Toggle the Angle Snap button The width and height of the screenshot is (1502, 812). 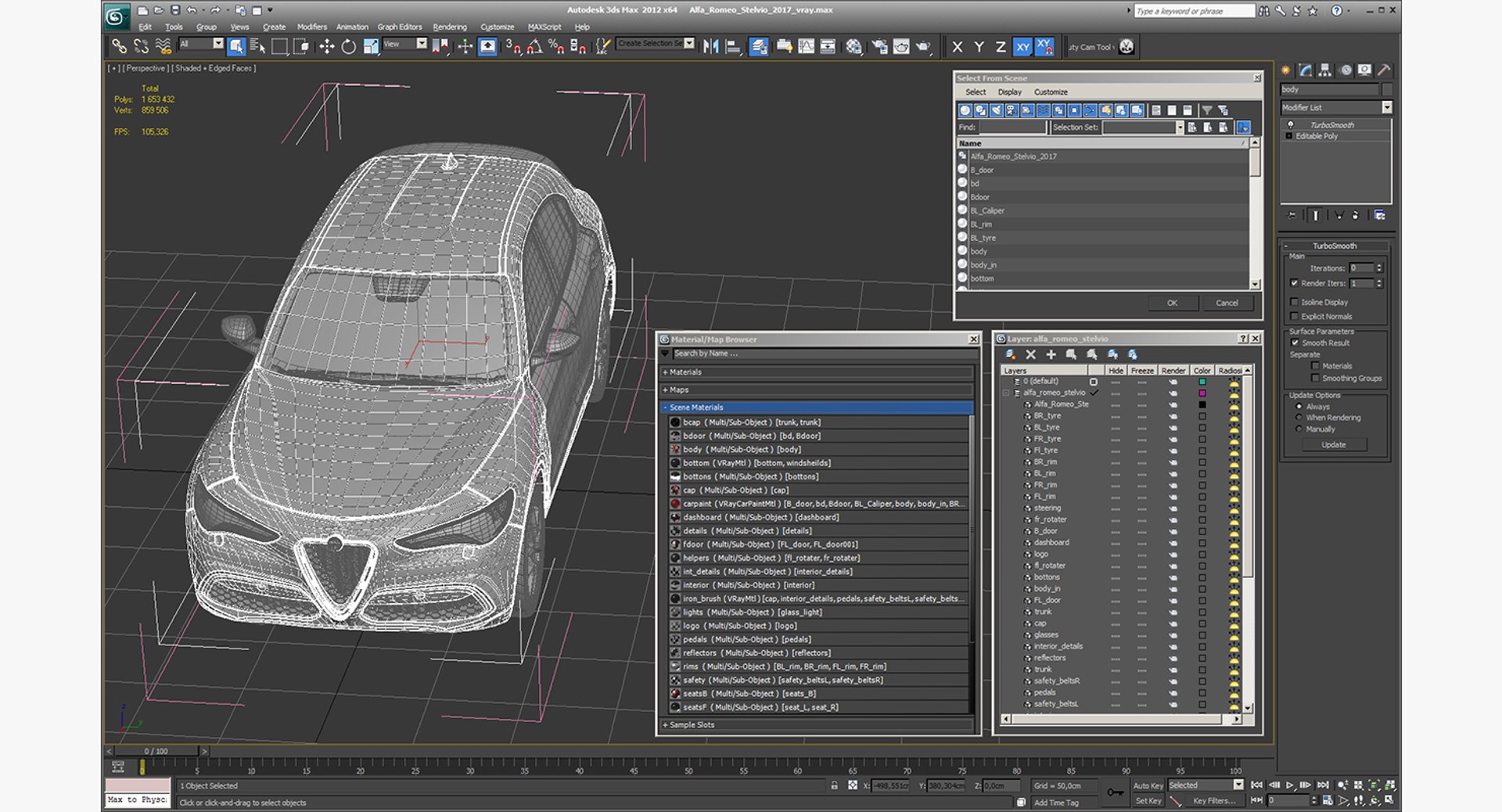[534, 47]
